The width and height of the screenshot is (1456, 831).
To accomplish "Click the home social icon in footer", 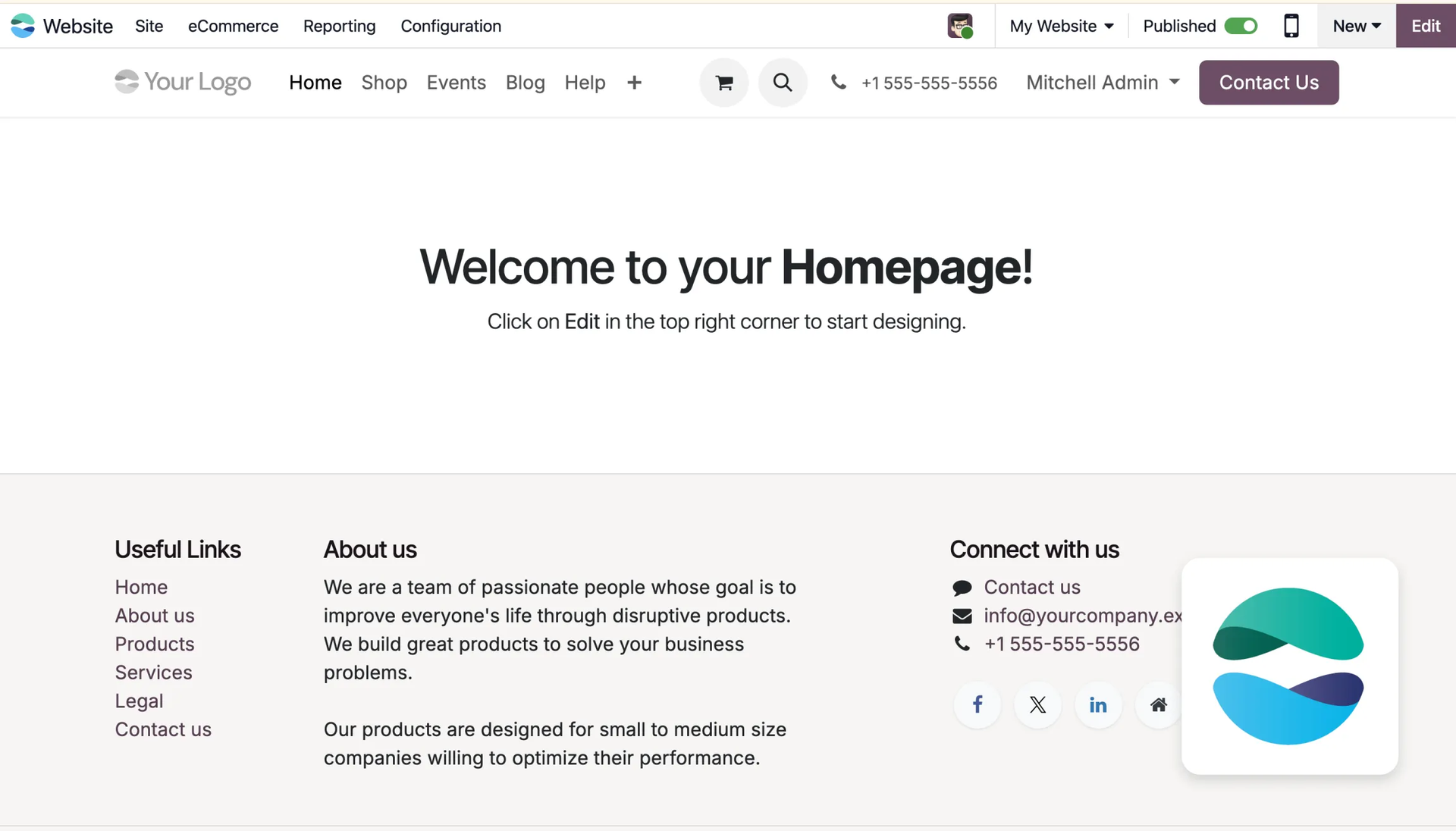I will [x=1158, y=704].
